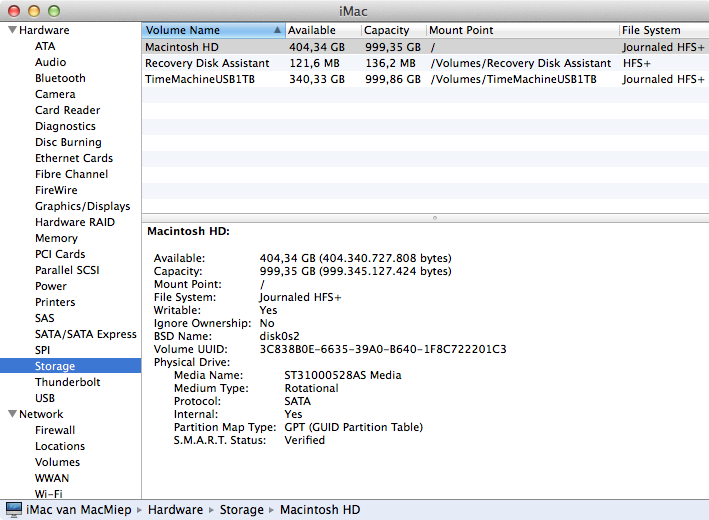
Task: Select the Macintosh HD volume row
Action: point(425,47)
